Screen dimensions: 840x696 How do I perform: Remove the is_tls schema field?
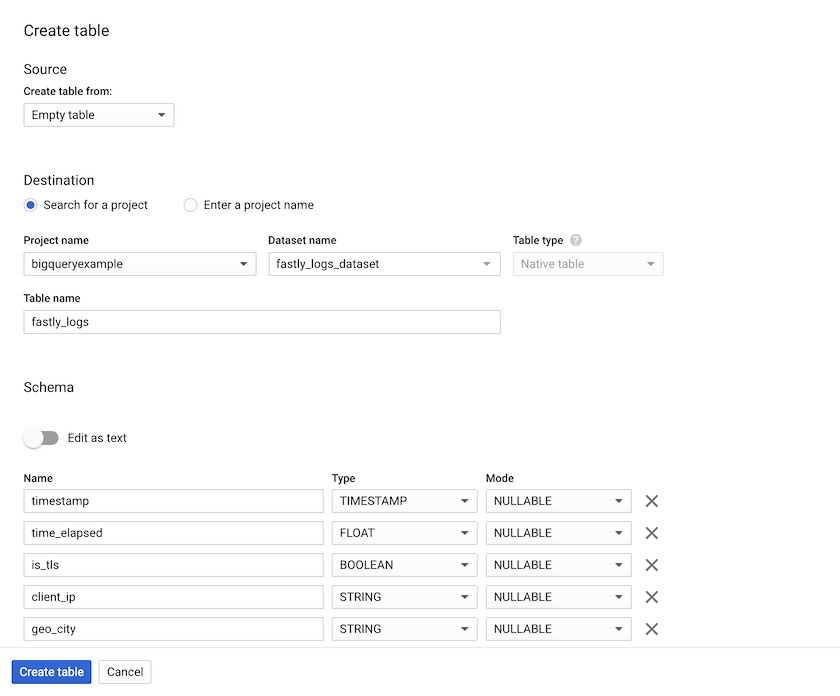coord(651,564)
